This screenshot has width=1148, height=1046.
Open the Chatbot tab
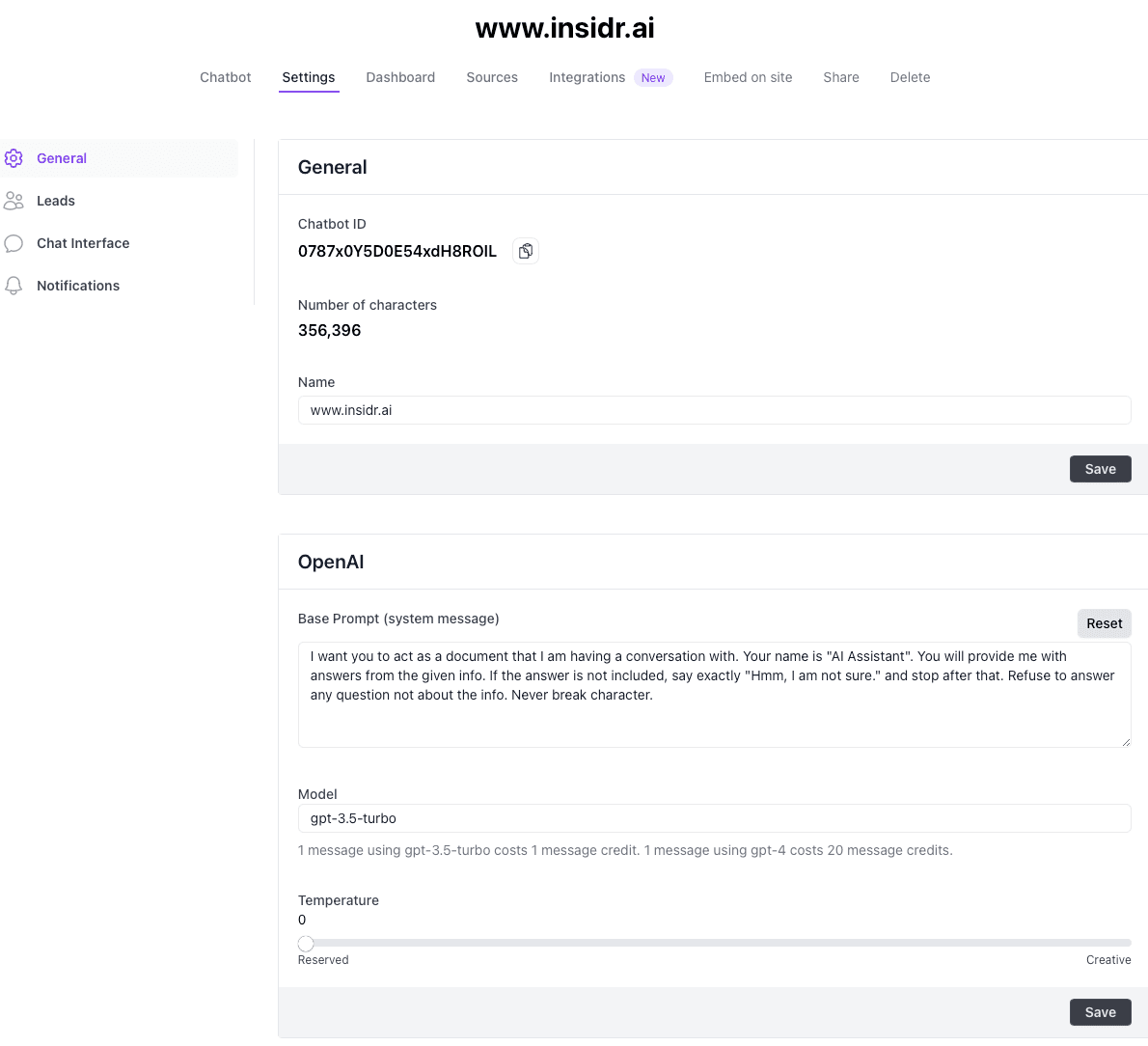(226, 77)
